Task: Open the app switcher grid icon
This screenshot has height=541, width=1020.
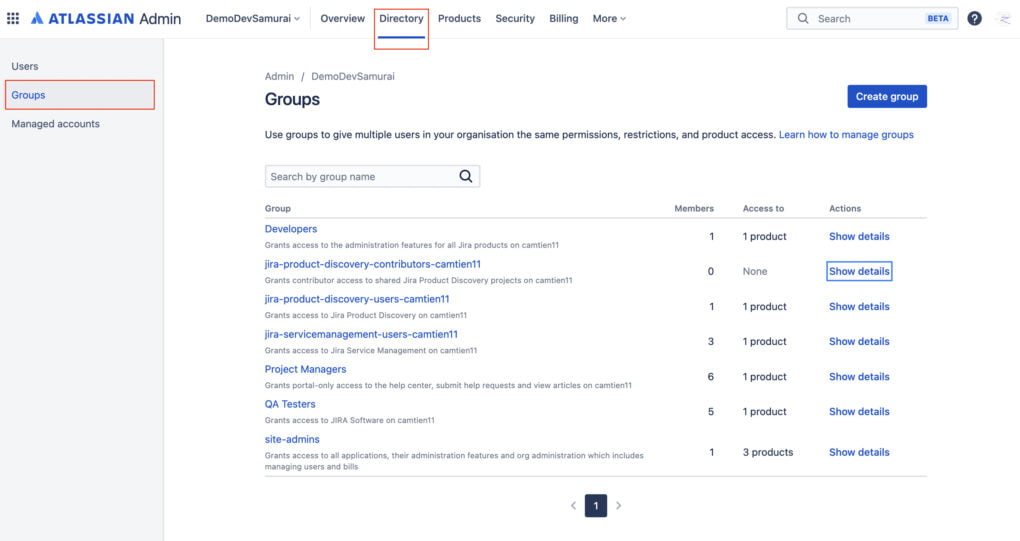Action: (13, 18)
